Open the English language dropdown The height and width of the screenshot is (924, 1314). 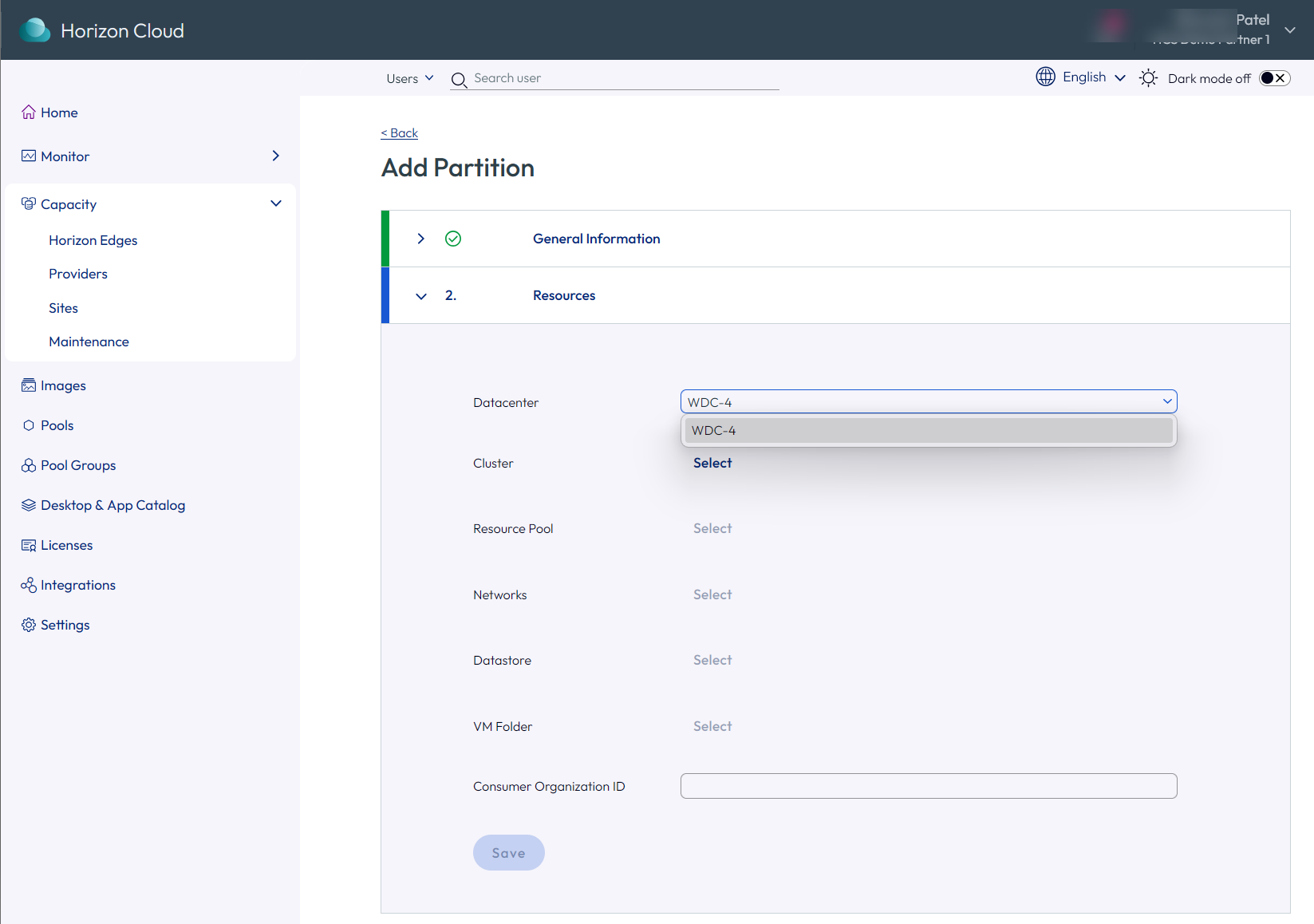point(1094,77)
